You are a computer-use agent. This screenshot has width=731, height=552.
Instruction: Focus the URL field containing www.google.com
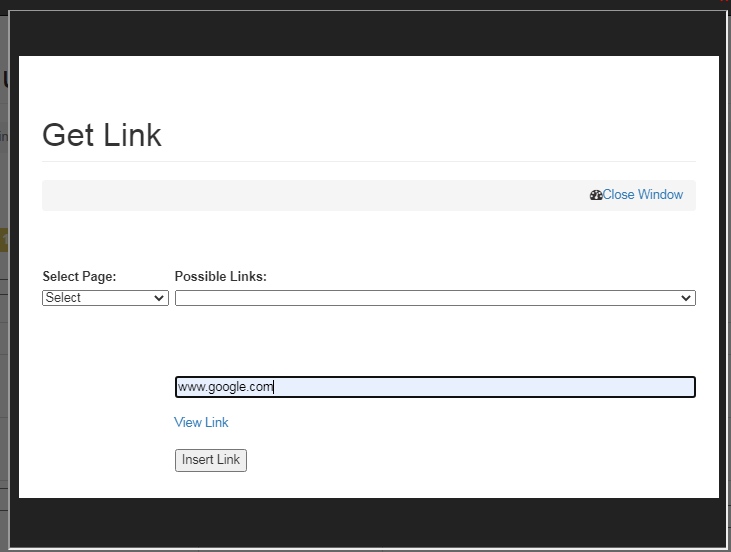point(434,387)
